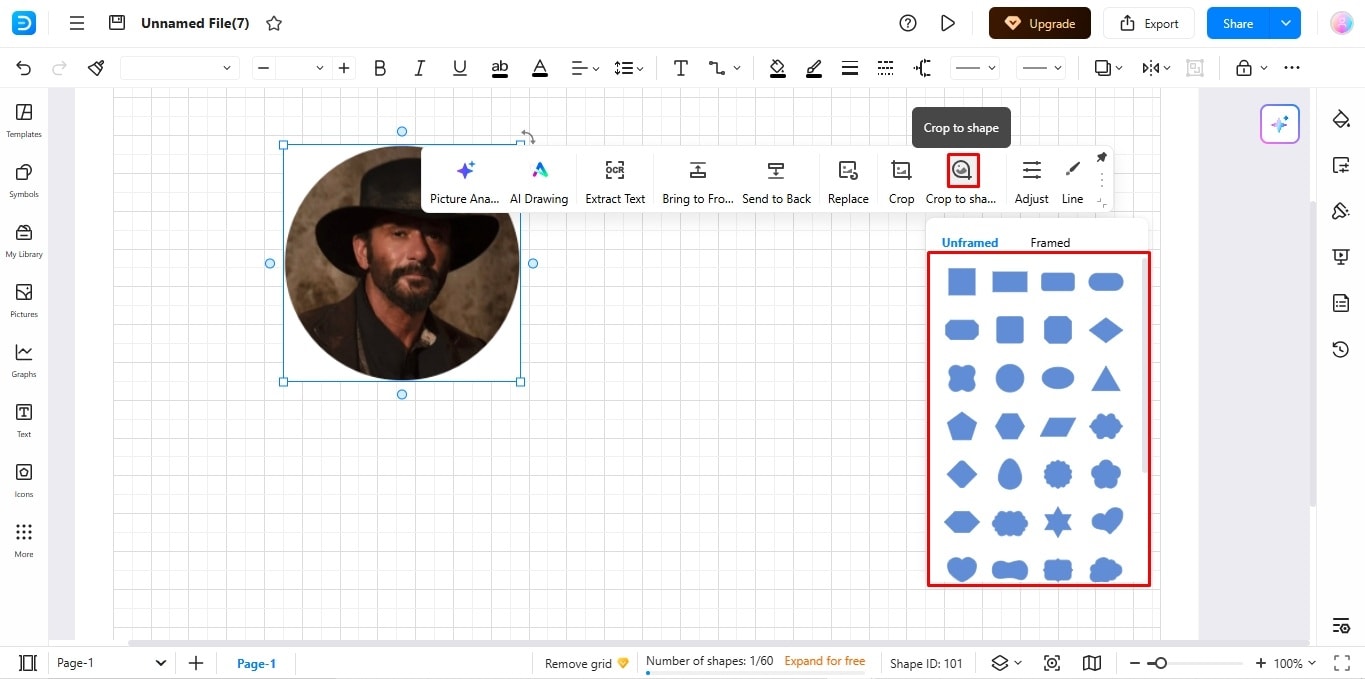Click the Share button
The height and width of the screenshot is (679, 1365).
point(1238,23)
